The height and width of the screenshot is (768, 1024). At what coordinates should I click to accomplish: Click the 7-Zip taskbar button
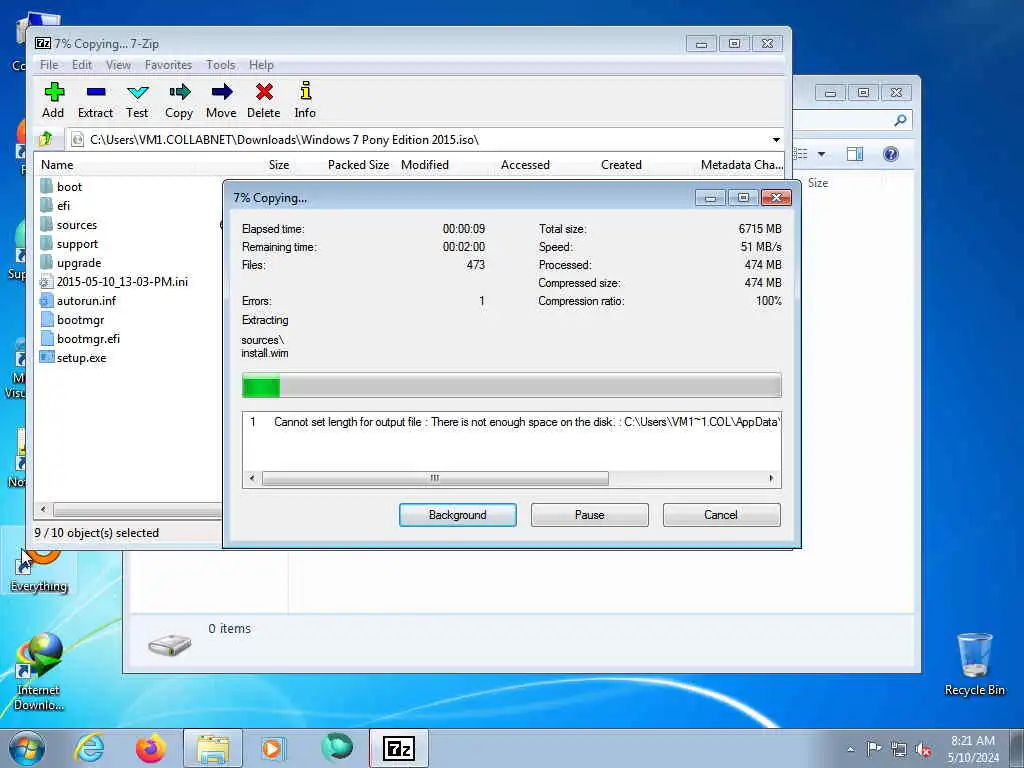click(399, 748)
